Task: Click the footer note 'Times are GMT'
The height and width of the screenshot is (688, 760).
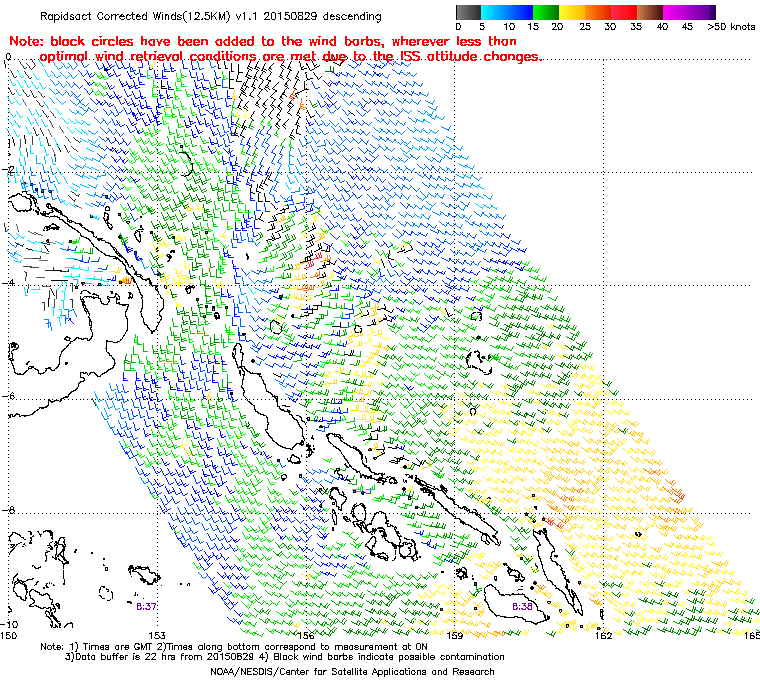Action: (118, 647)
